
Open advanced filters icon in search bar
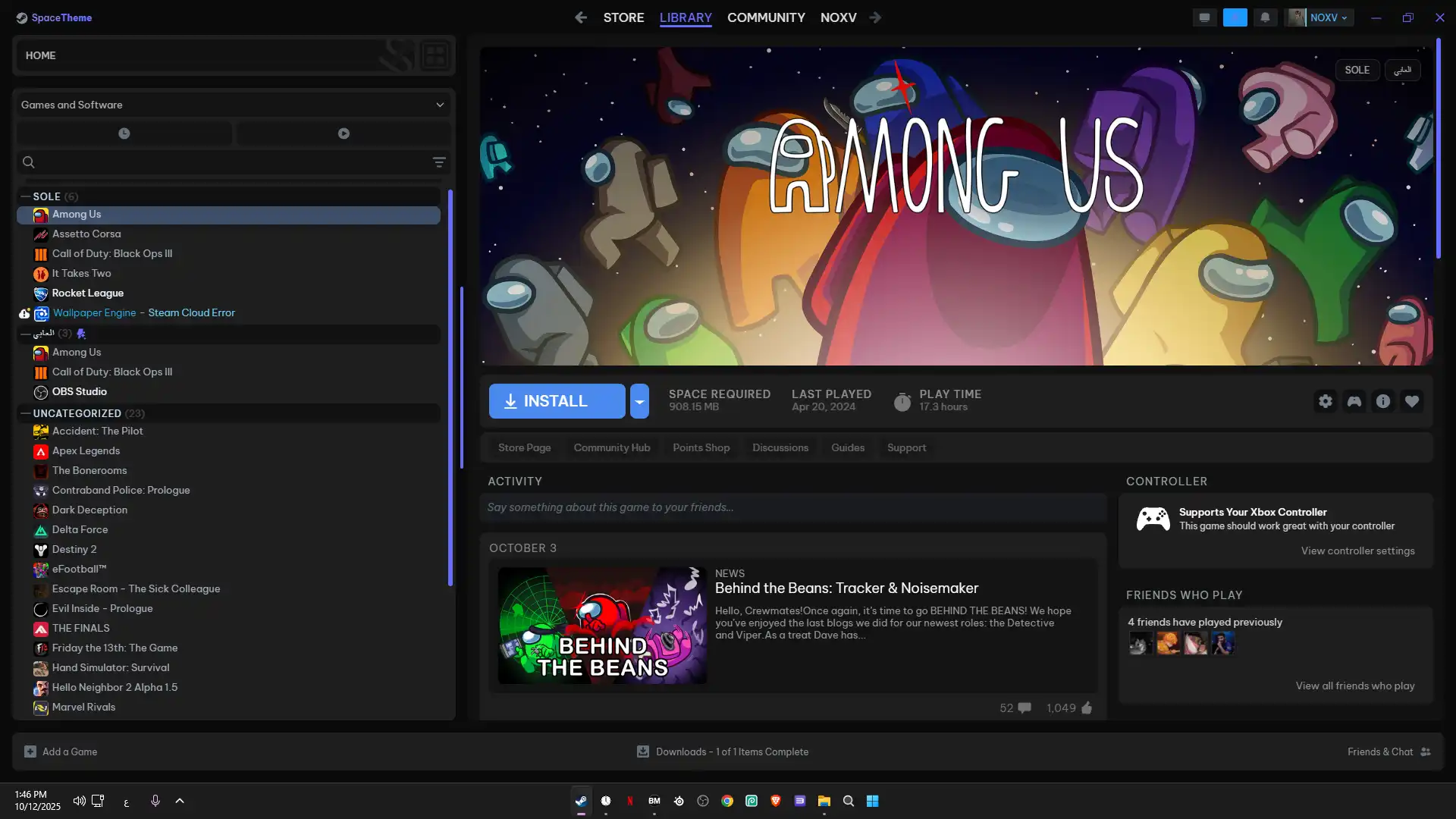click(x=438, y=162)
